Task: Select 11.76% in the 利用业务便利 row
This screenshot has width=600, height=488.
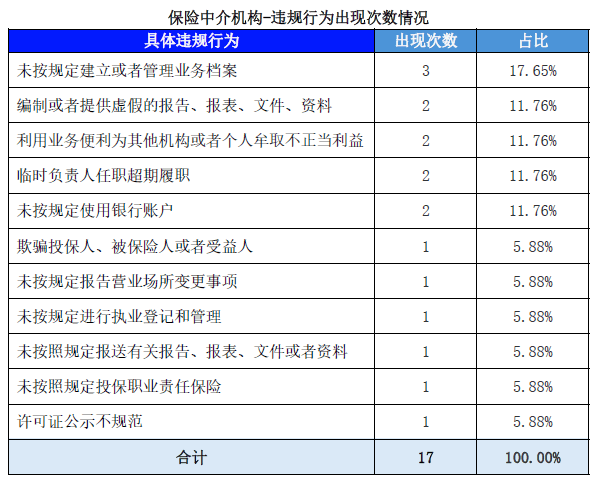Action: [533, 140]
